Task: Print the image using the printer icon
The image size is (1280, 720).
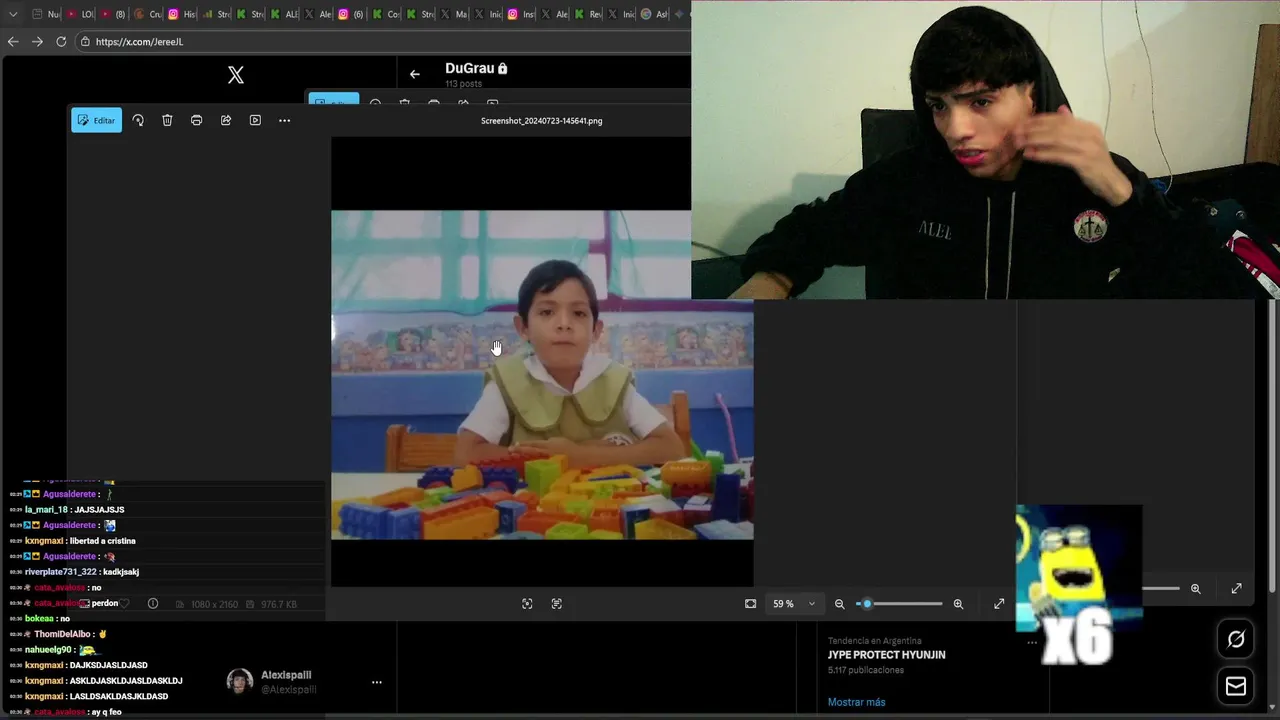Action: point(196,120)
